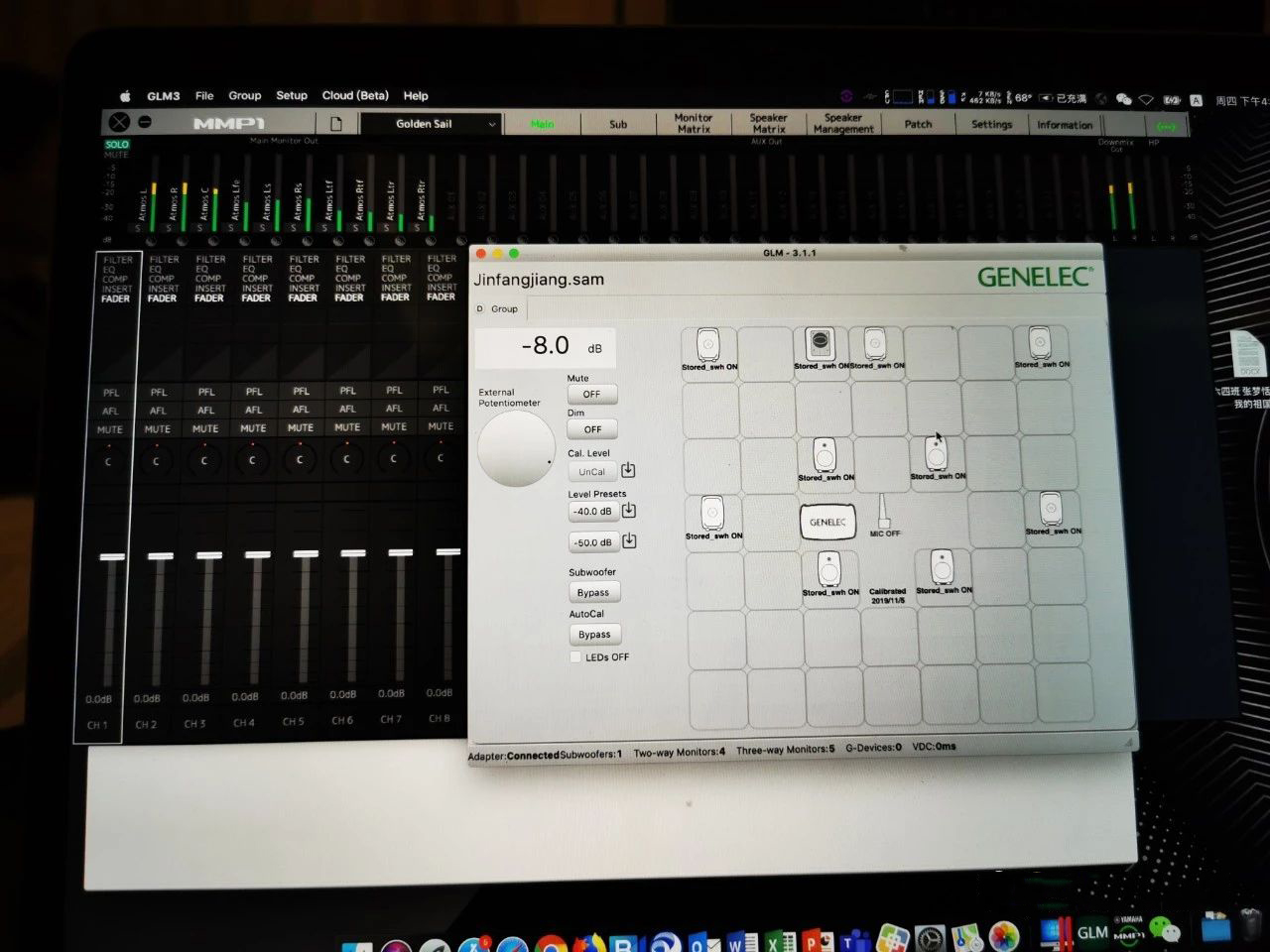Tick the LEDs OFF checkbox

tap(575, 656)
